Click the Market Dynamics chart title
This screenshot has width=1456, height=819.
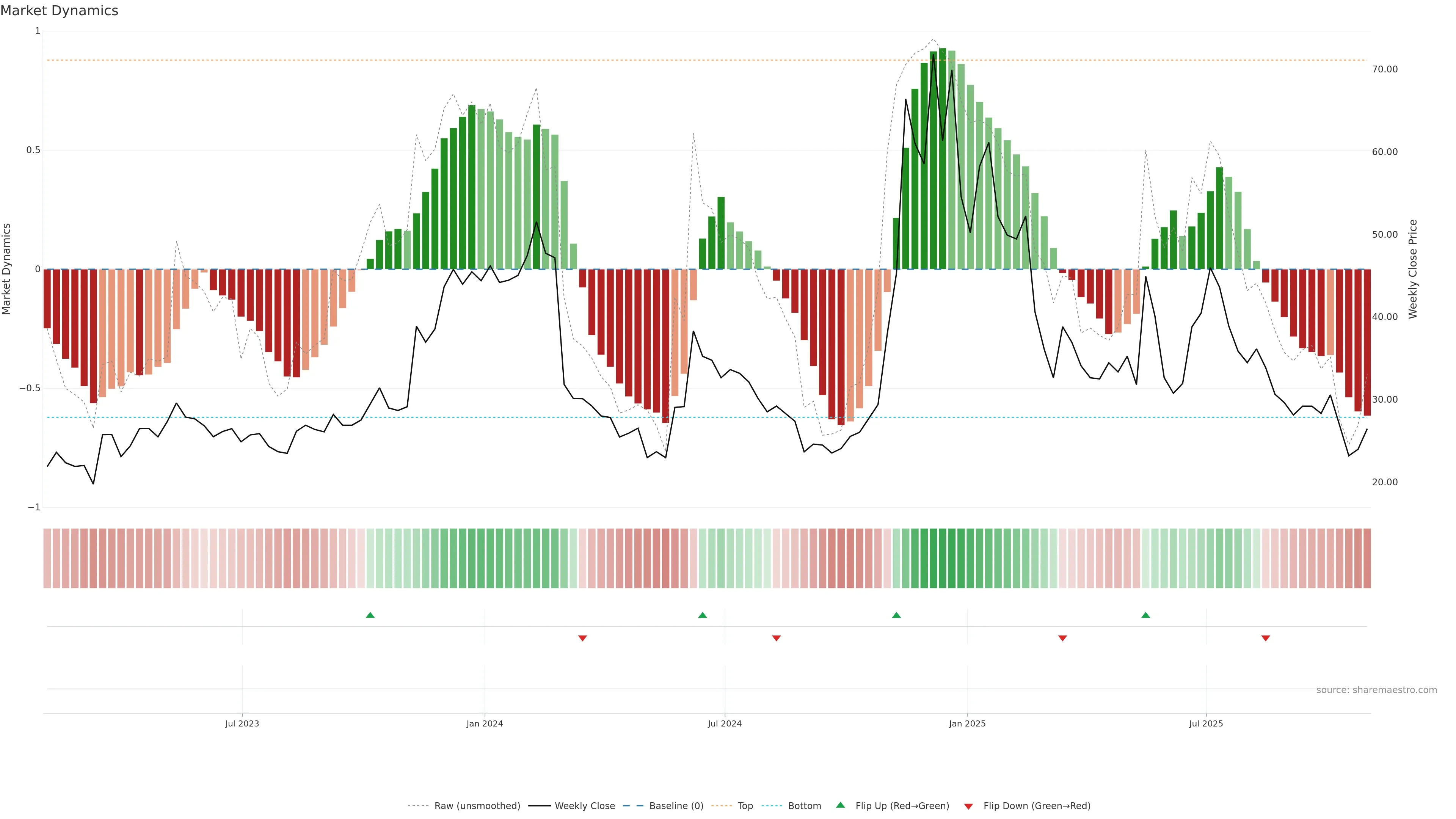(60, 11)
